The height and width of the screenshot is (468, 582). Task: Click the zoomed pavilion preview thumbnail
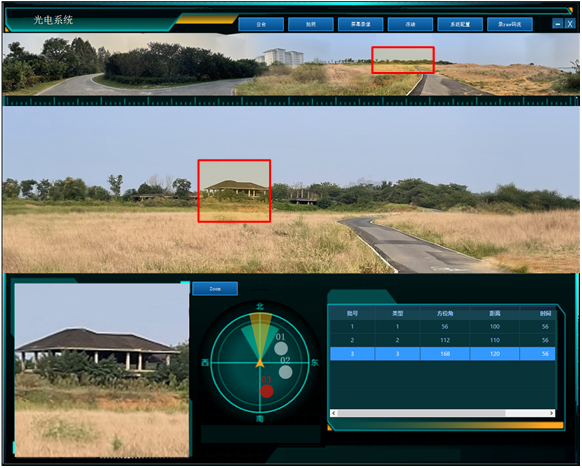click(102, 370)
